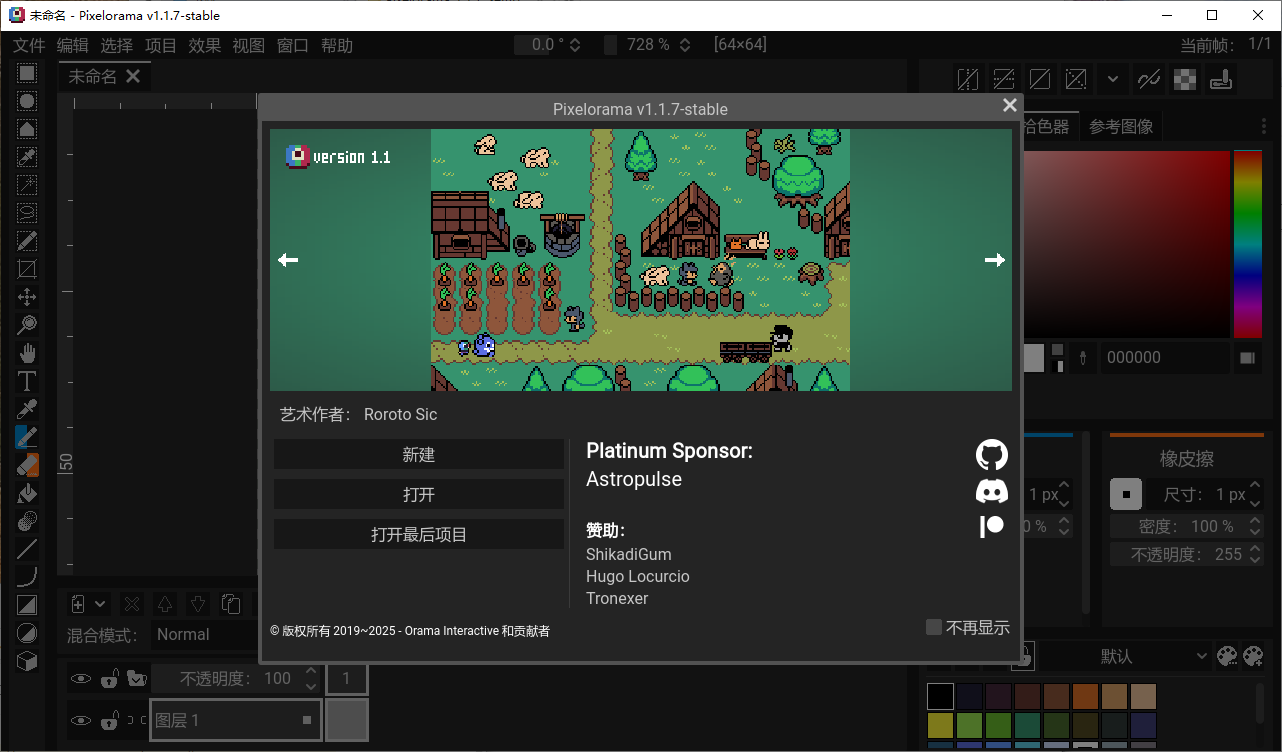Lock layer 图层 1

pyautogui.click(x=109, y=720)
